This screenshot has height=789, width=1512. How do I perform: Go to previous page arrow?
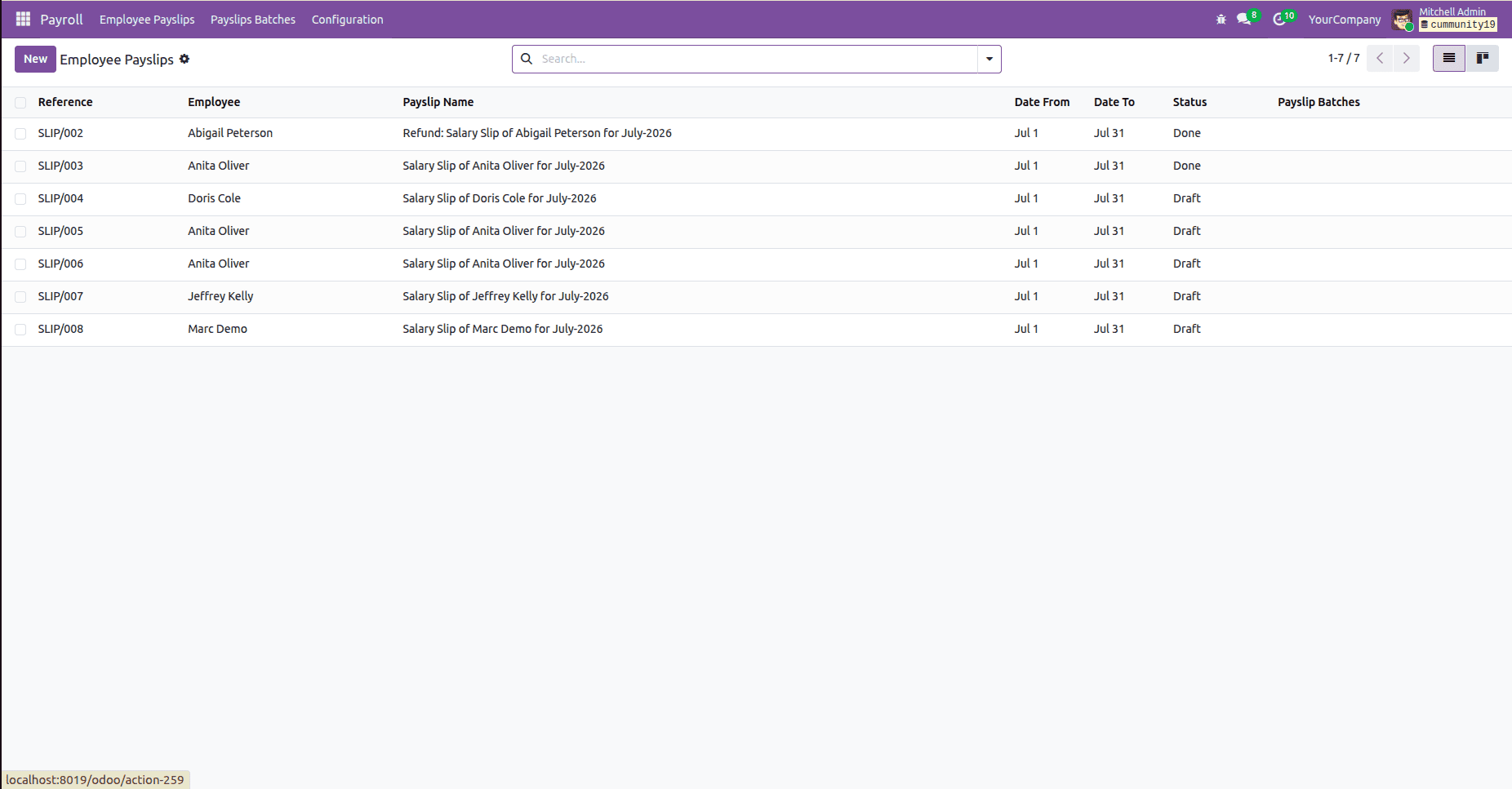(1380, 58)
